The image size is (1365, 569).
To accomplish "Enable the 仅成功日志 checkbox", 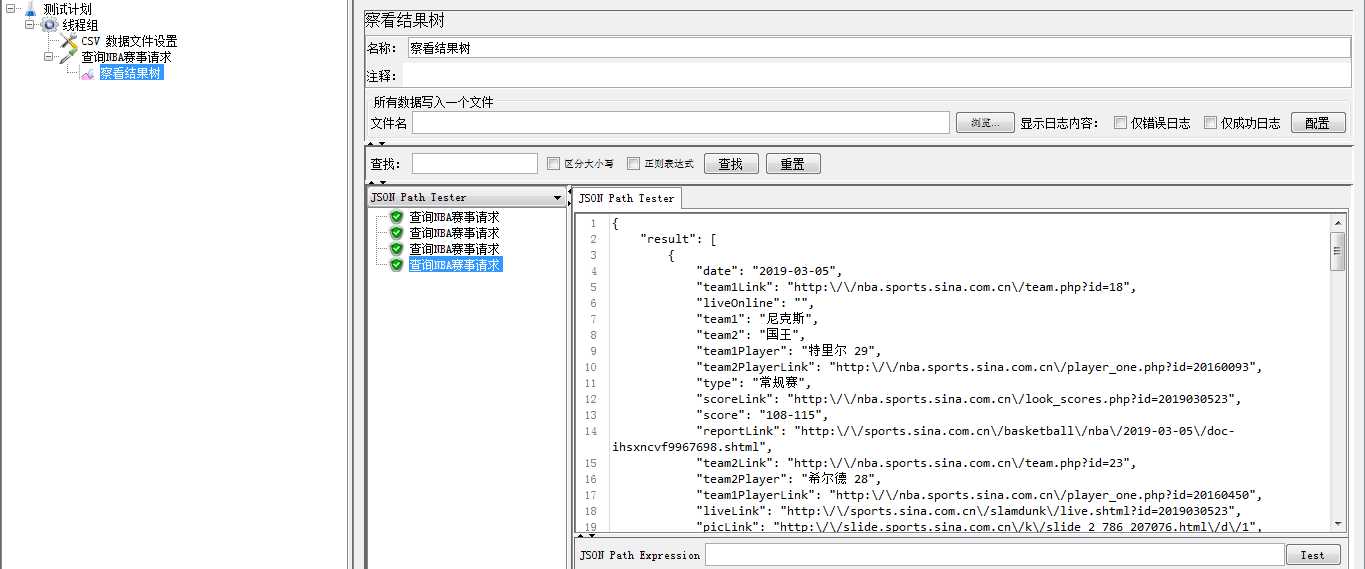I will [1210, 123].
